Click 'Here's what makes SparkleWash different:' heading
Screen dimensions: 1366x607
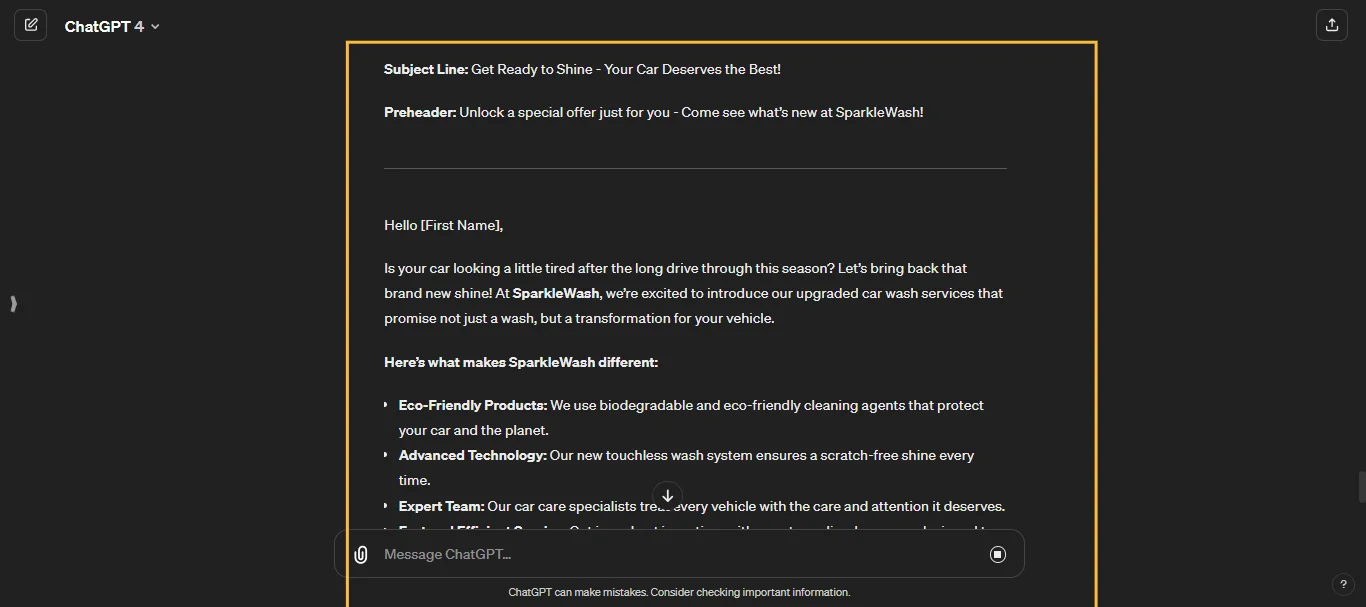[521, 362]
